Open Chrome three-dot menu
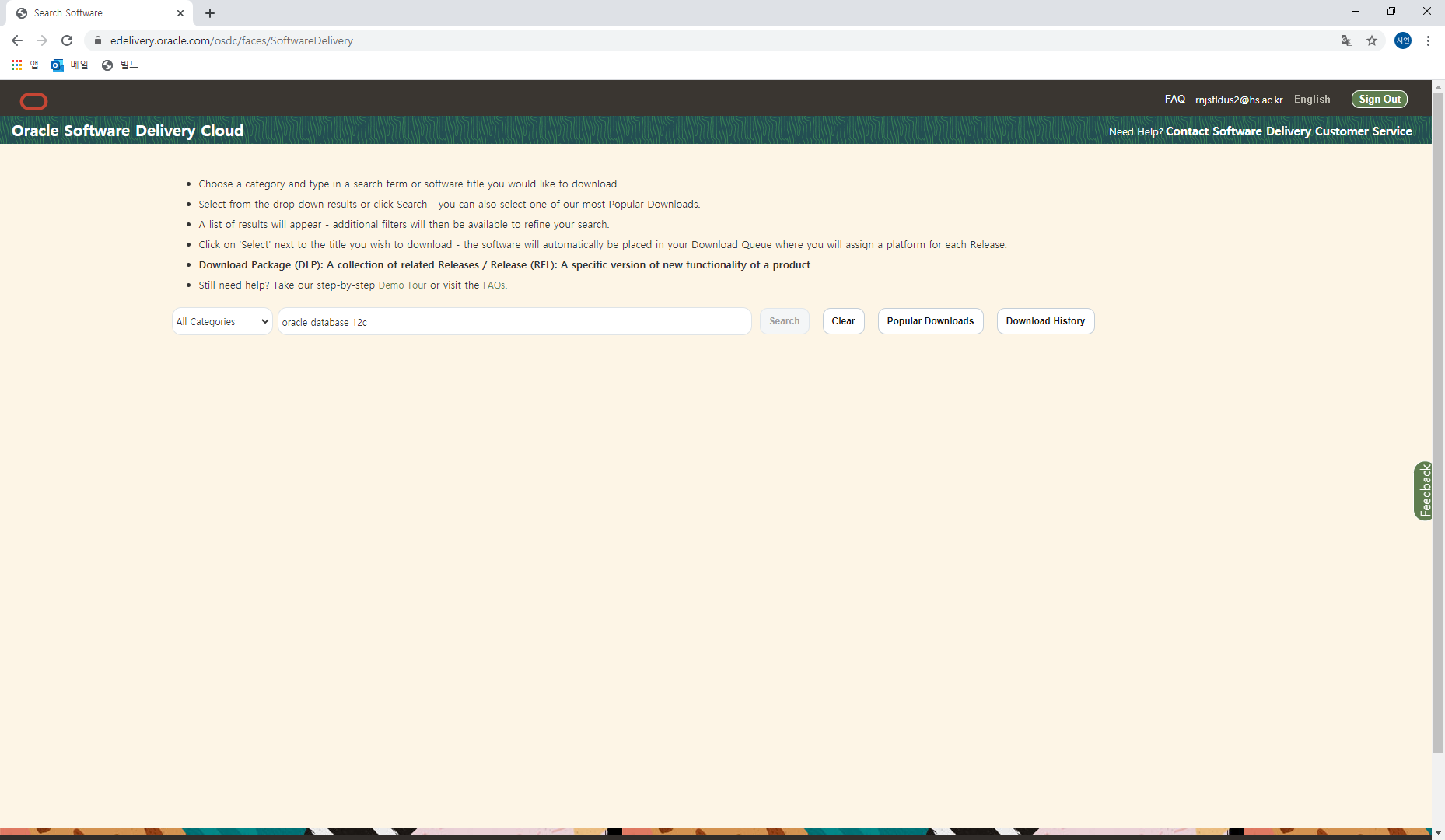 pyautogui.click(x=1429, y=40)
